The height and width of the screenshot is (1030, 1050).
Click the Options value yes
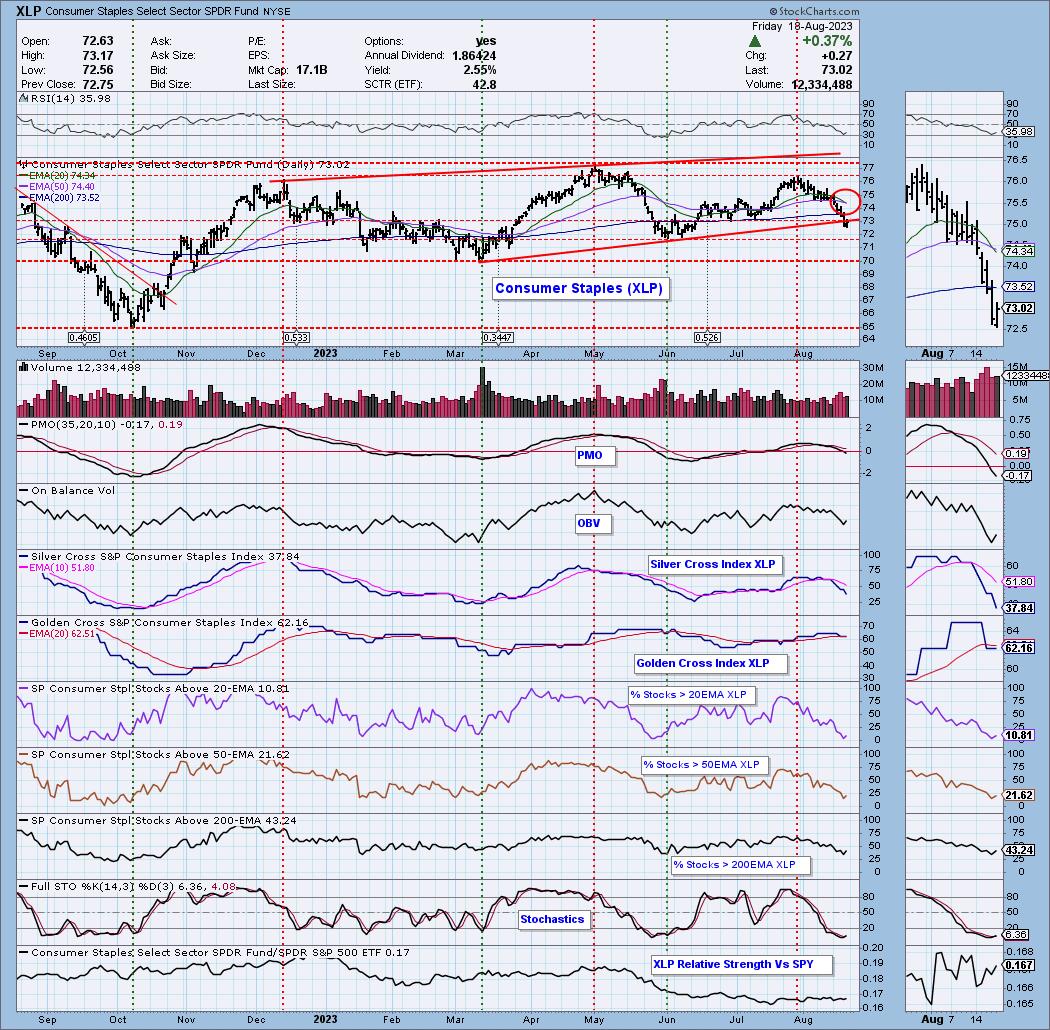[x=485, y=42]
